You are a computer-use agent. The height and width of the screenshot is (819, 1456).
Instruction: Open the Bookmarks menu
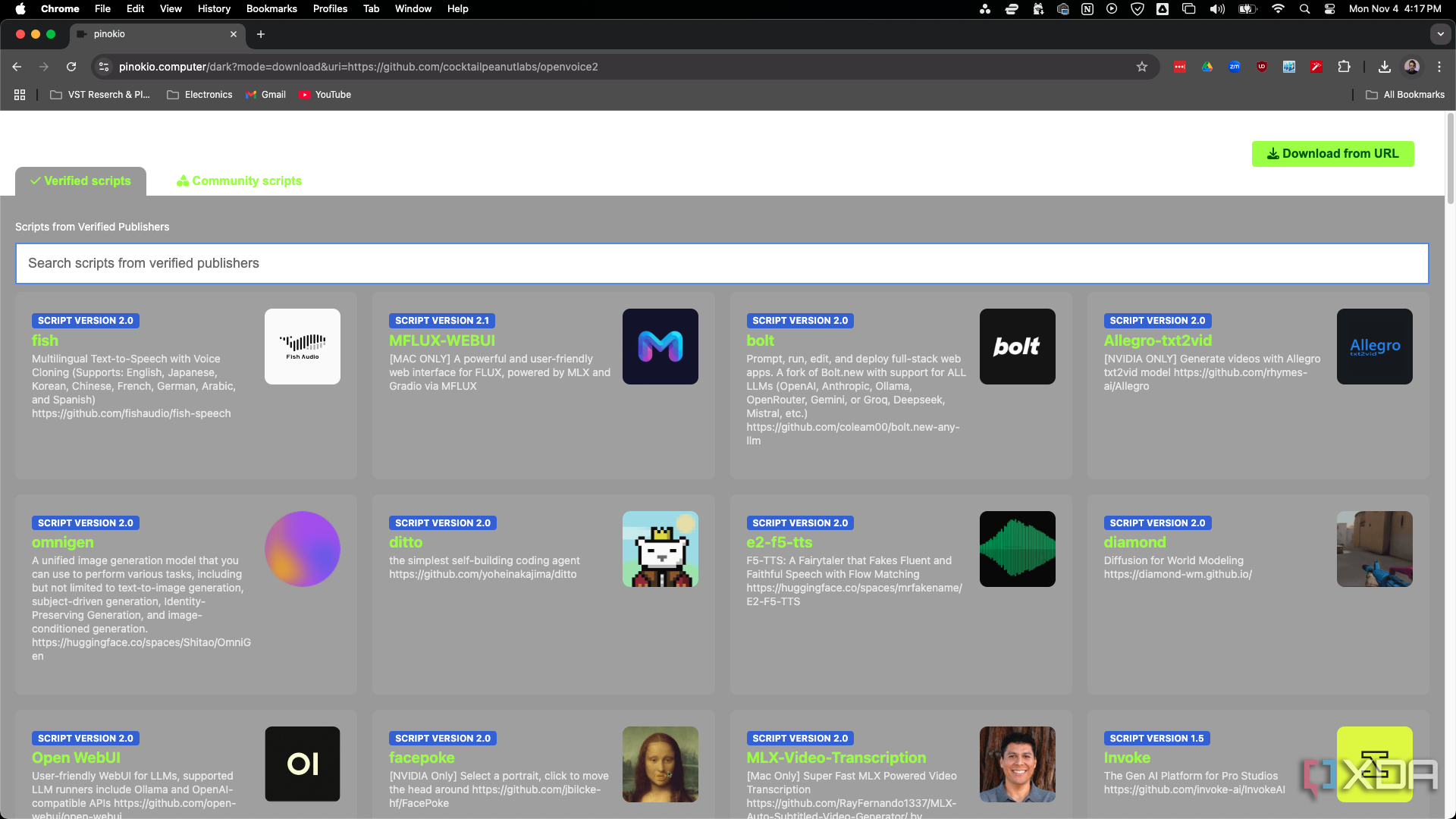click(x=271, y=9)
